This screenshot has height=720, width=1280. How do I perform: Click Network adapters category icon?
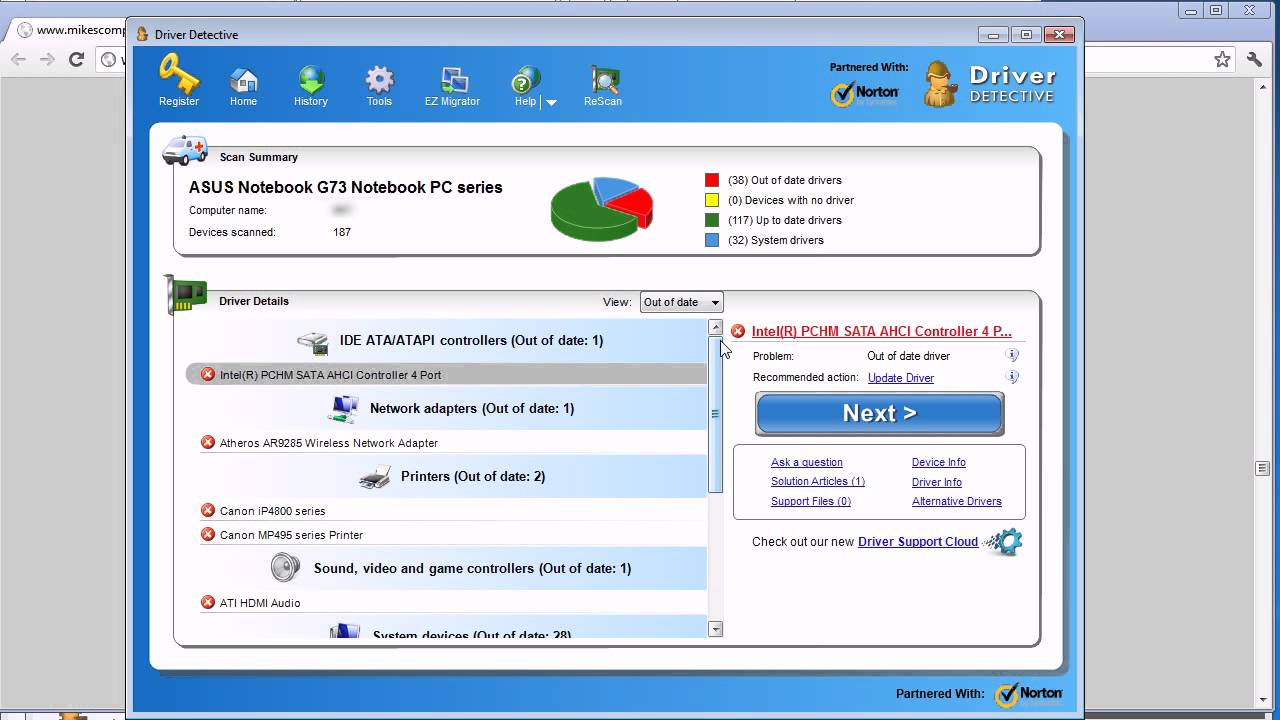[x=343, y=409]
